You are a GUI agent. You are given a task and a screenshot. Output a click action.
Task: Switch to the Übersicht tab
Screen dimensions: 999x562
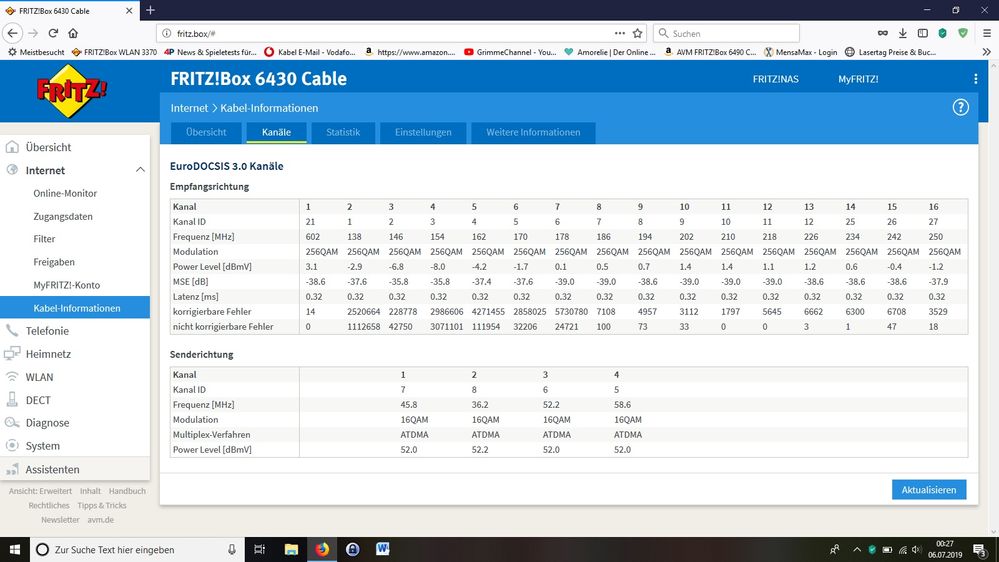click(206, 133)
